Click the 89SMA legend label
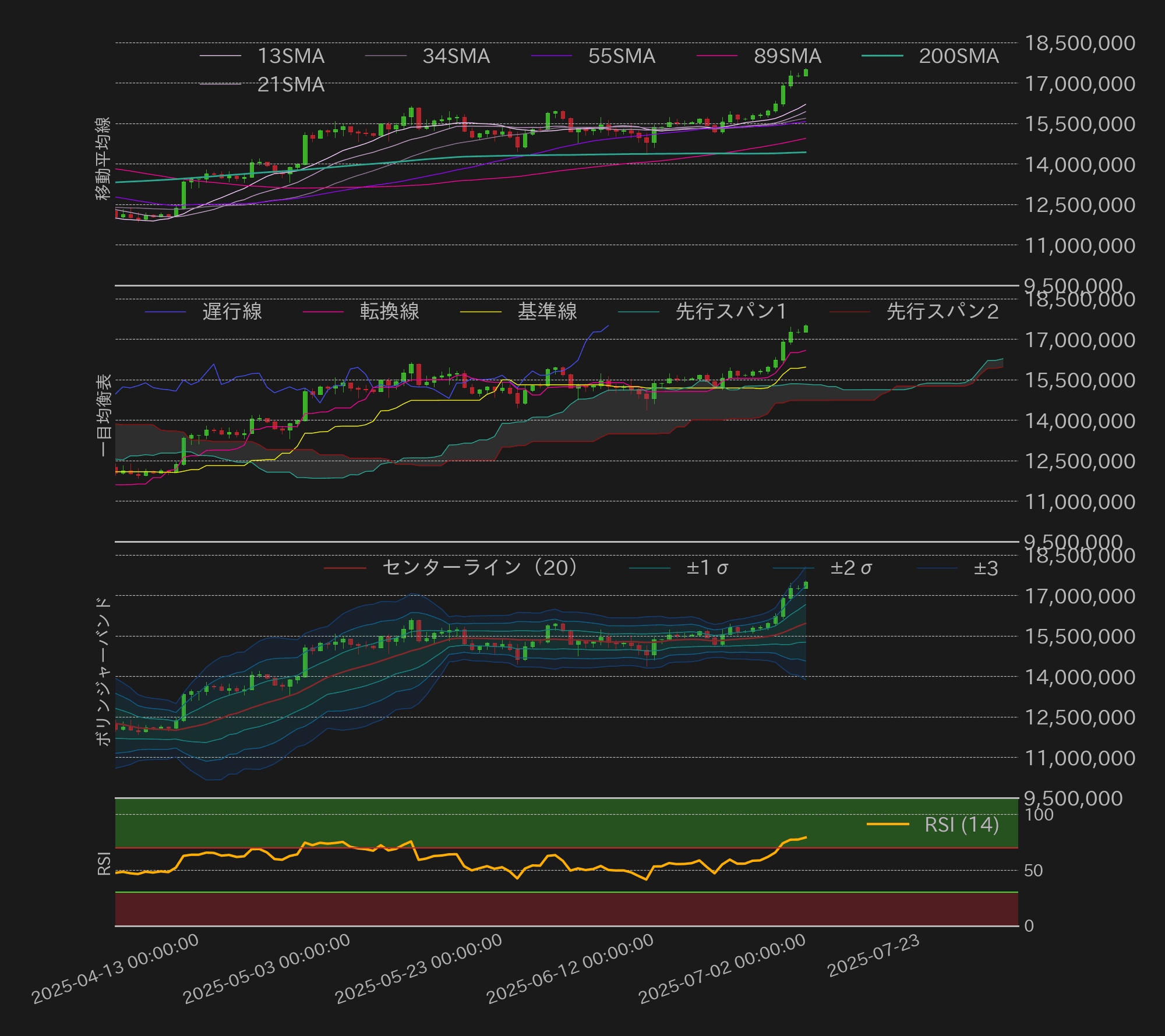1165x1036 pixels. (787, 56)
